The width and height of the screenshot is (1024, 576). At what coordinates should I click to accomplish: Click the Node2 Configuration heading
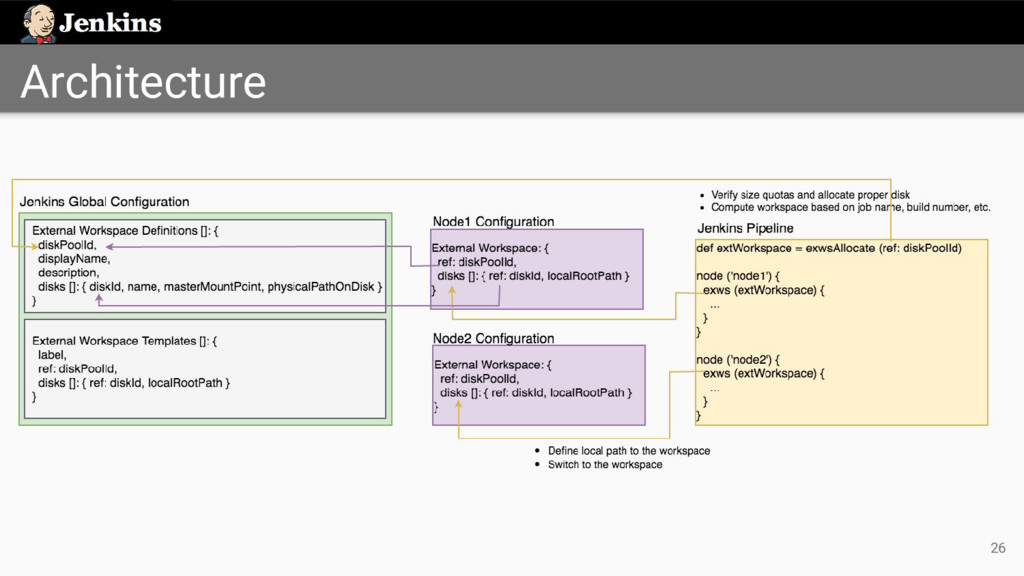pos(493,338)
